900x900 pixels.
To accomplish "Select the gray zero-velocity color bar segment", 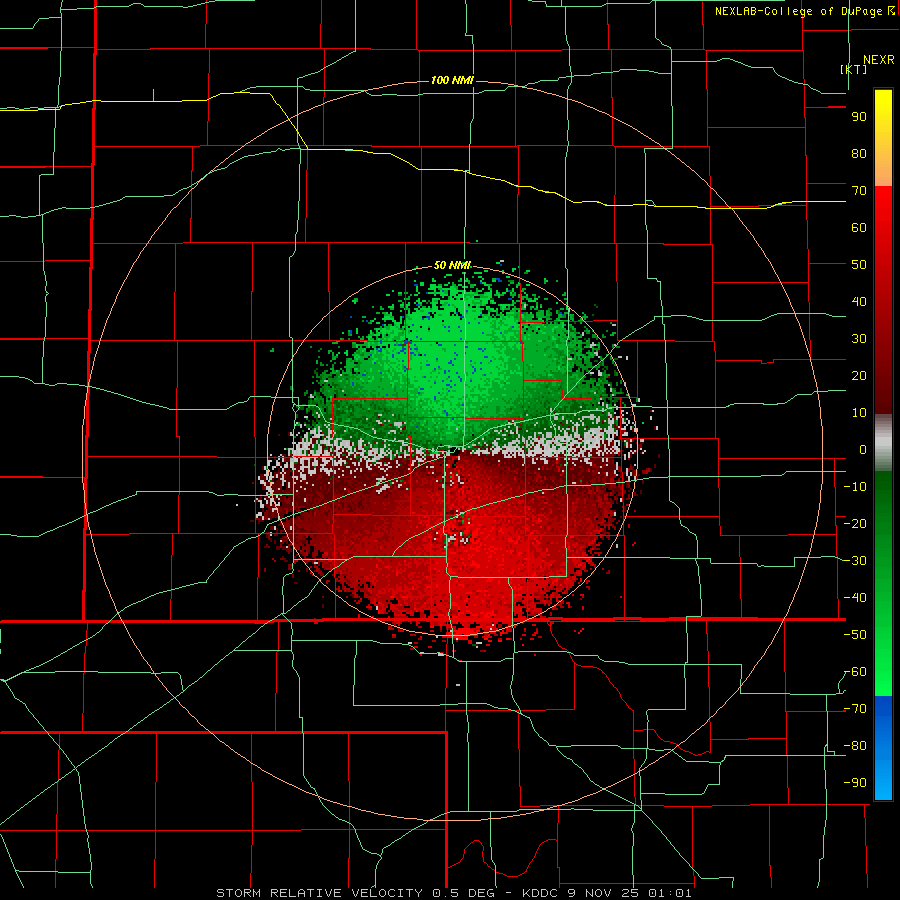I will 883,443.
